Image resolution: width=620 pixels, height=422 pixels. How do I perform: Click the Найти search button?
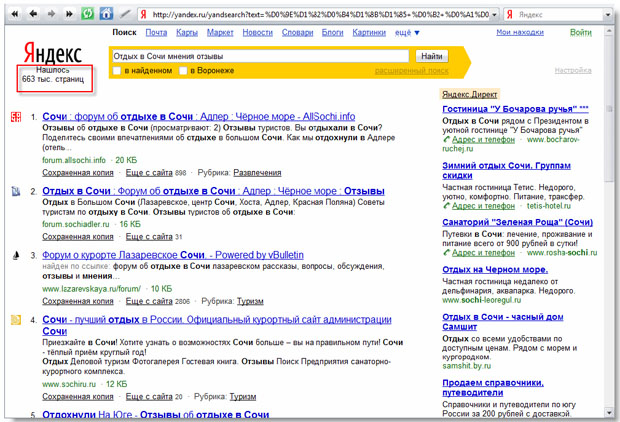(431, 56)
